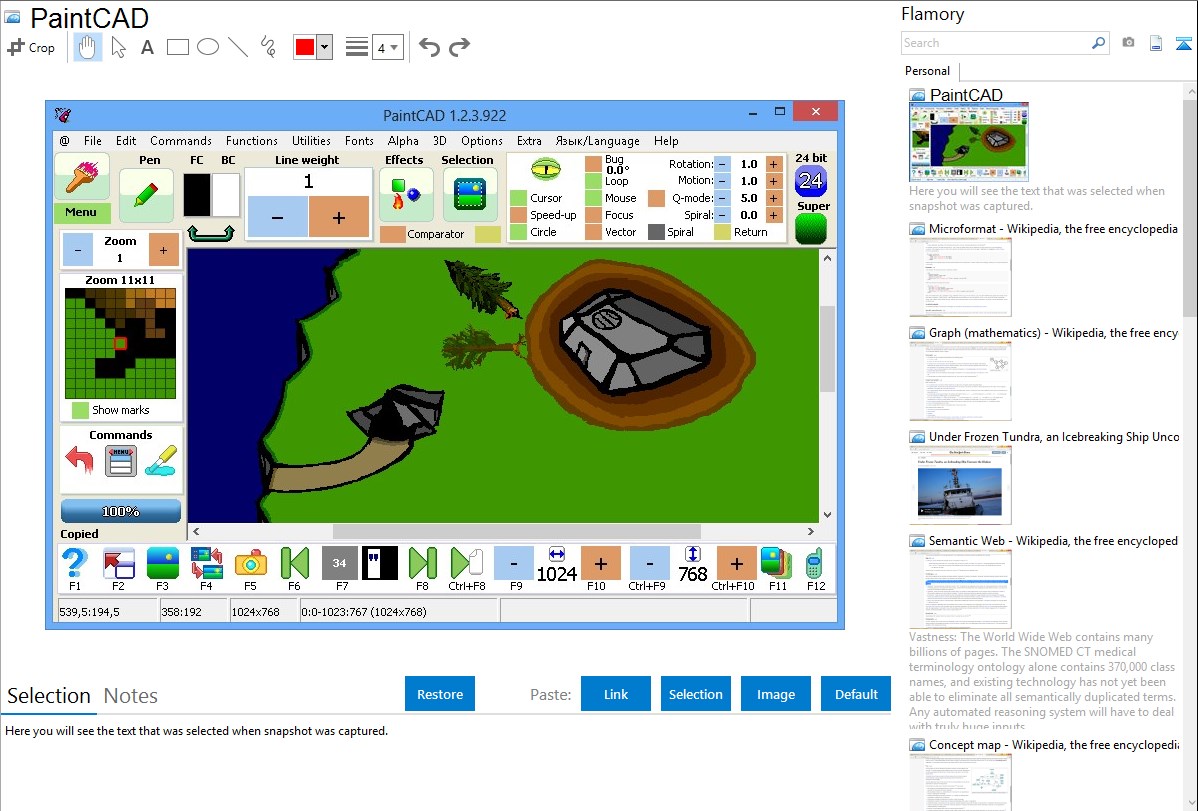1198x811 pixels.
Task: Click the Restore button
Action: 440,694
